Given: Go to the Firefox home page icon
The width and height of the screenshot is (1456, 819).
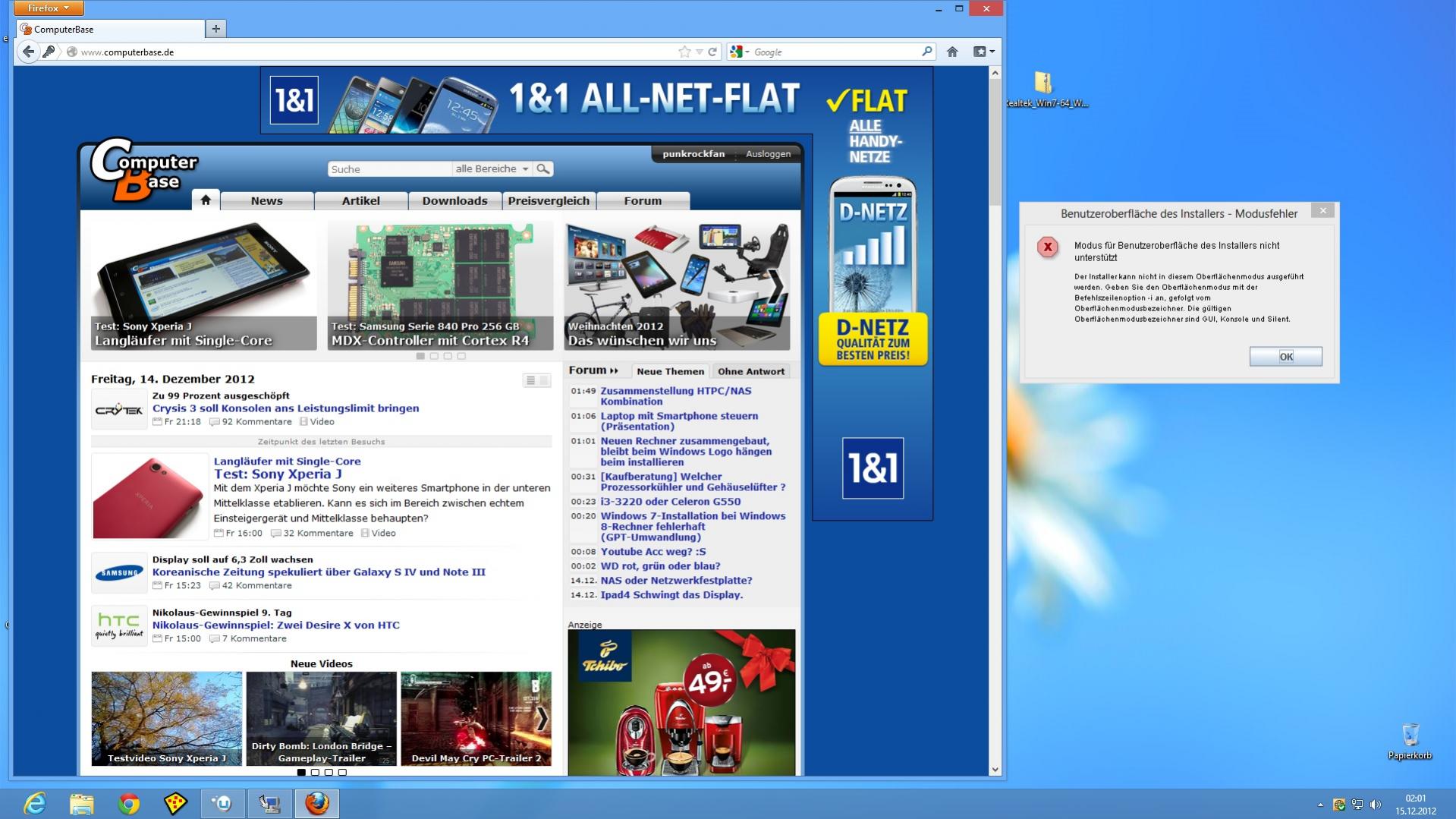Looking at the screenshot, I should click(x=952, y=52).
